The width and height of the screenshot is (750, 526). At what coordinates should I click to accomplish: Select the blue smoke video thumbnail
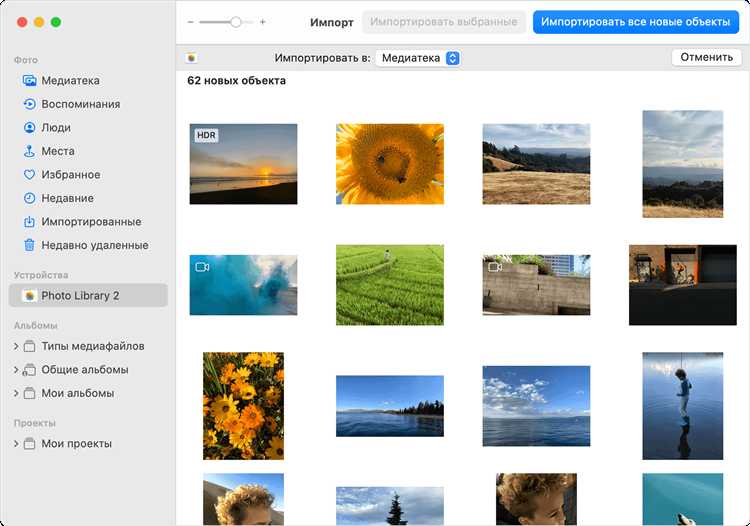pos(243,285)
